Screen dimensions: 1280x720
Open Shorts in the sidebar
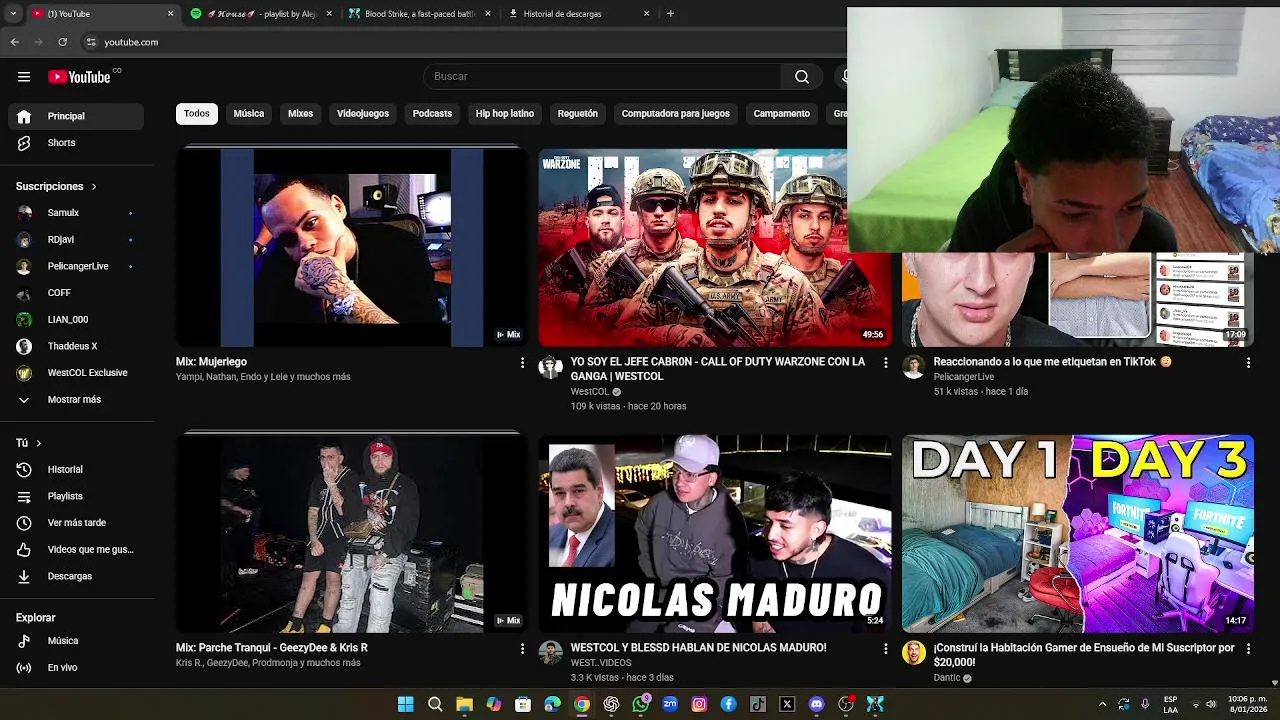76,143
